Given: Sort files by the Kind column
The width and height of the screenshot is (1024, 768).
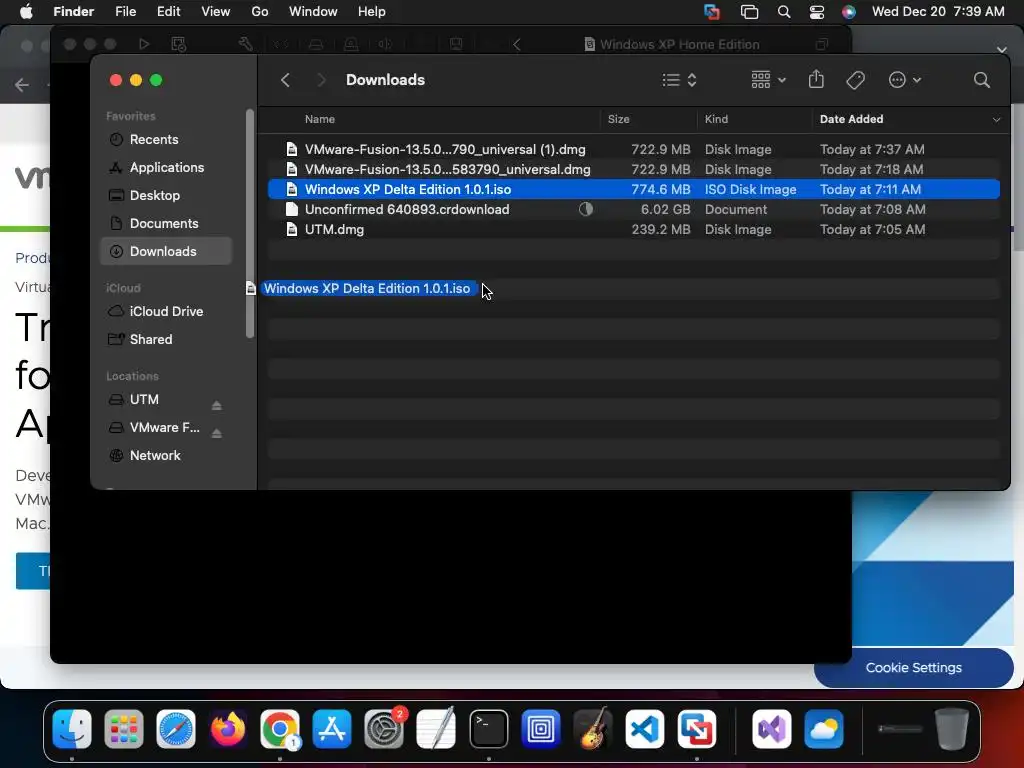Looking at the screenshot, I should 716,119.
